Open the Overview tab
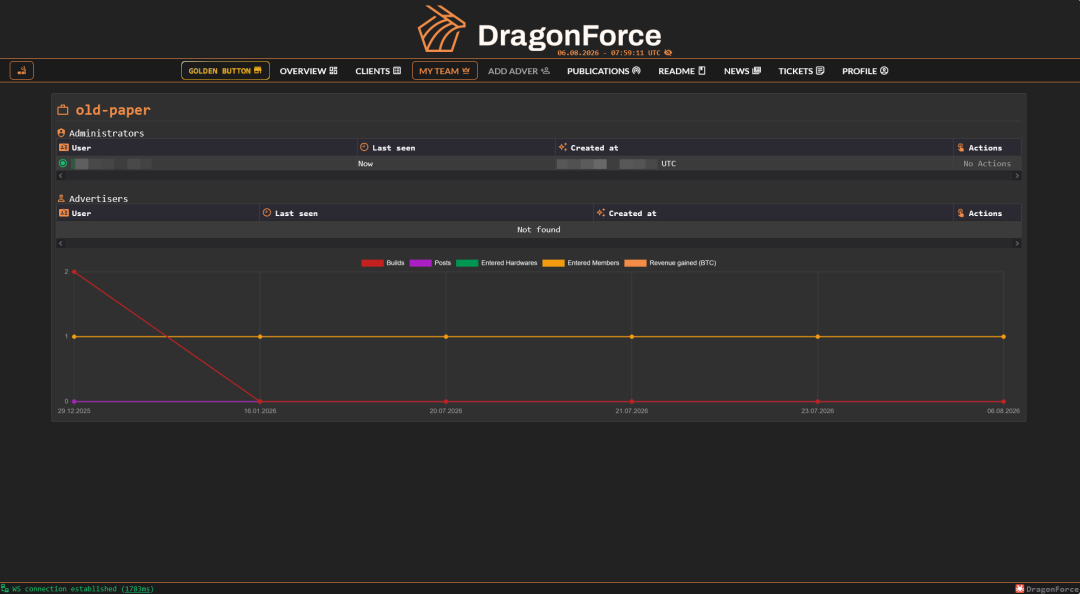Screen dimensions: 1080x594 [x=309, y=71]
